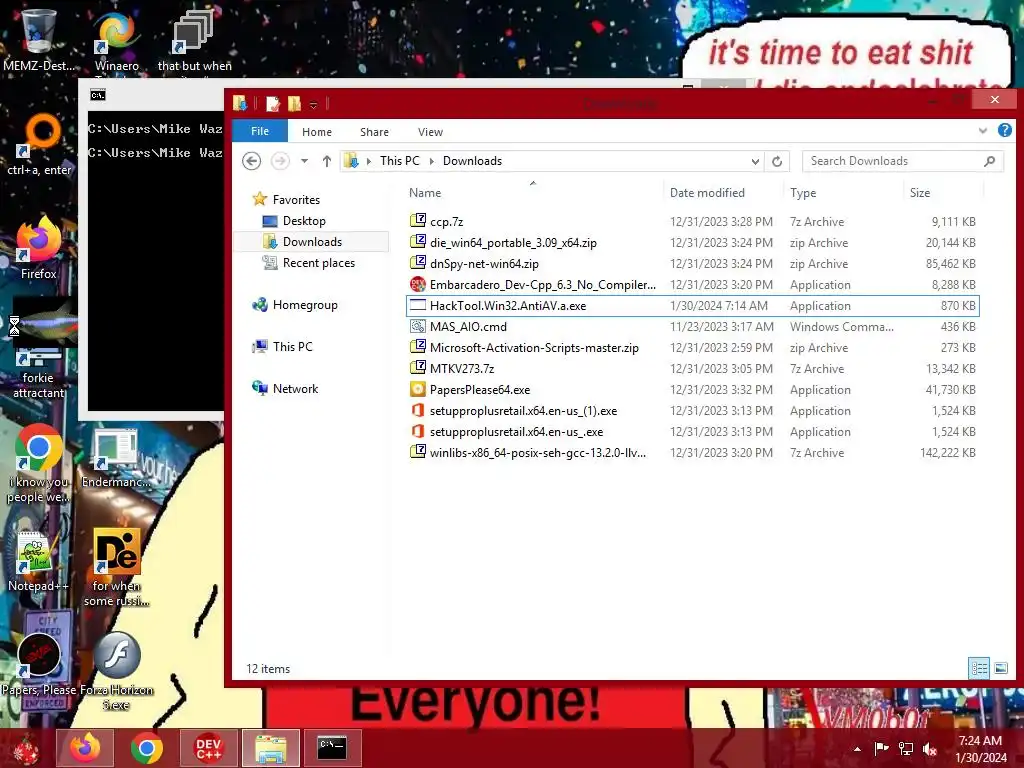This screenshot has height=768, width=1024.
Task: Open the Endermanc... desktop shortcut
Action: pos(116,457)
